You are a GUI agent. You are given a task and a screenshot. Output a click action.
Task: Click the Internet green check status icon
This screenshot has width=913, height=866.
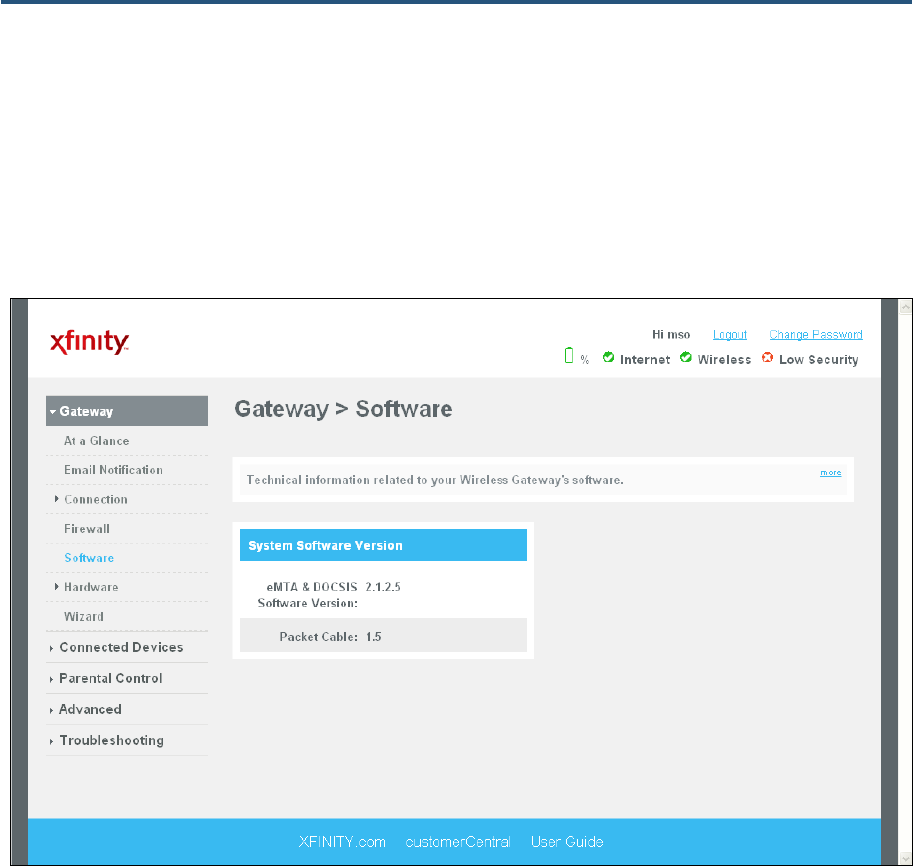pos(608,357)
